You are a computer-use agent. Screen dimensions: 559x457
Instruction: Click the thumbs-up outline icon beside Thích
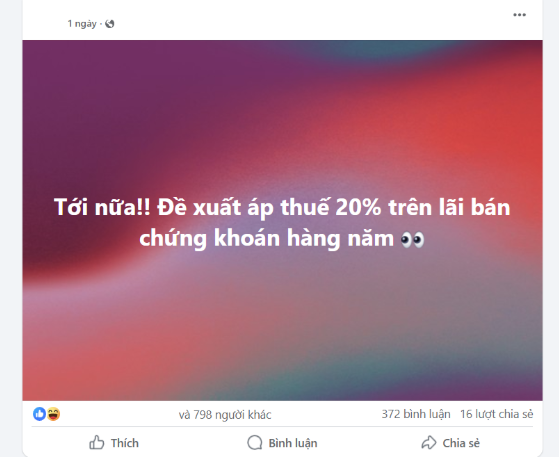click(97, 442)
